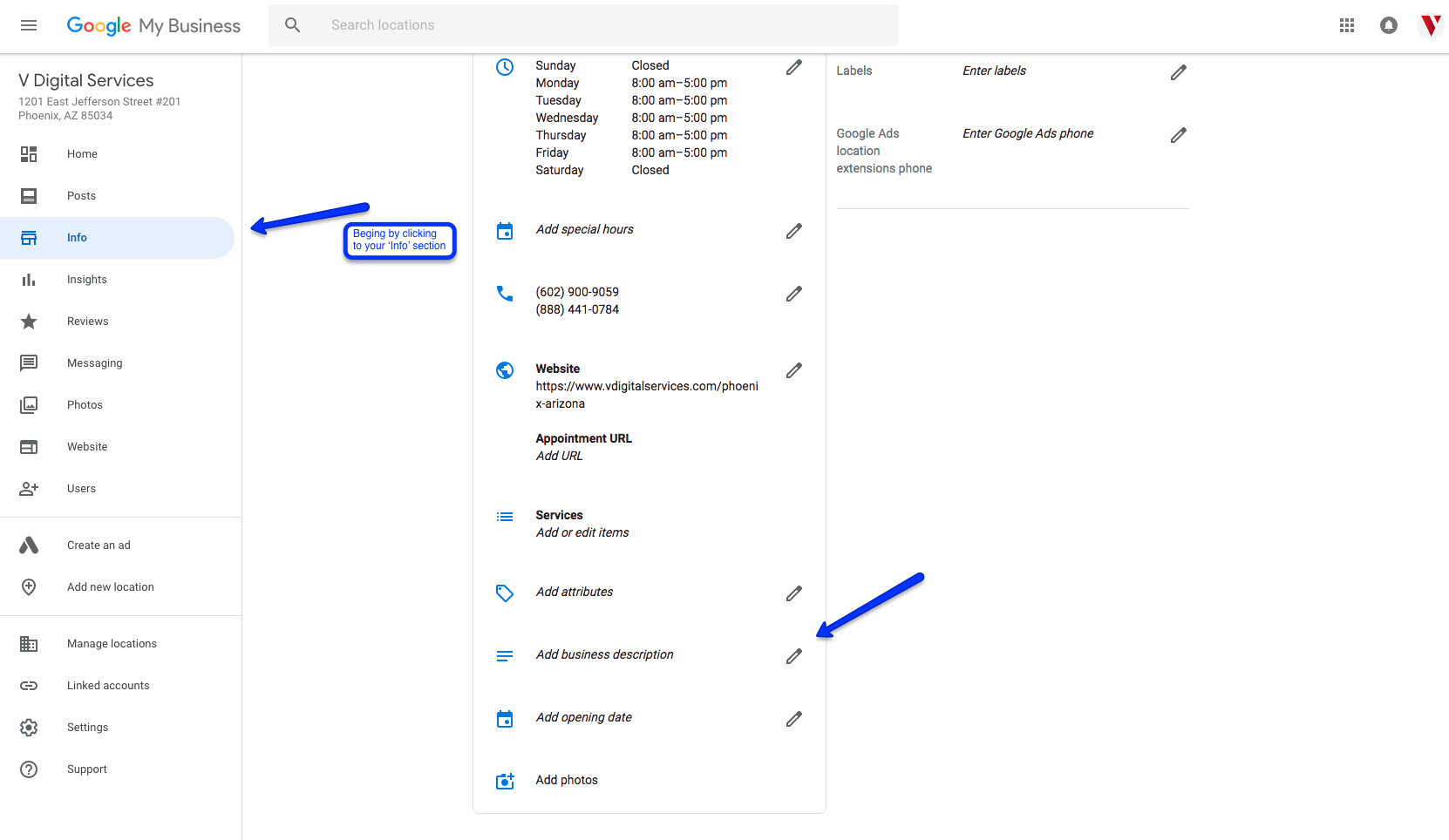Open the Posts menu item

tap(81, 196)
